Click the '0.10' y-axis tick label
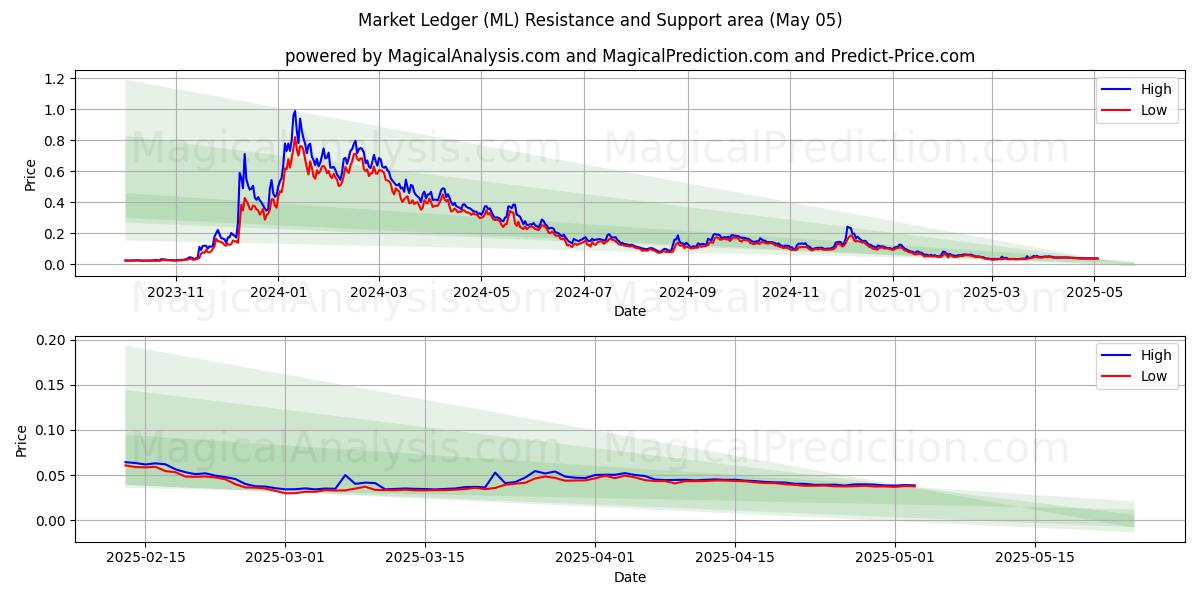 point(51,431)
